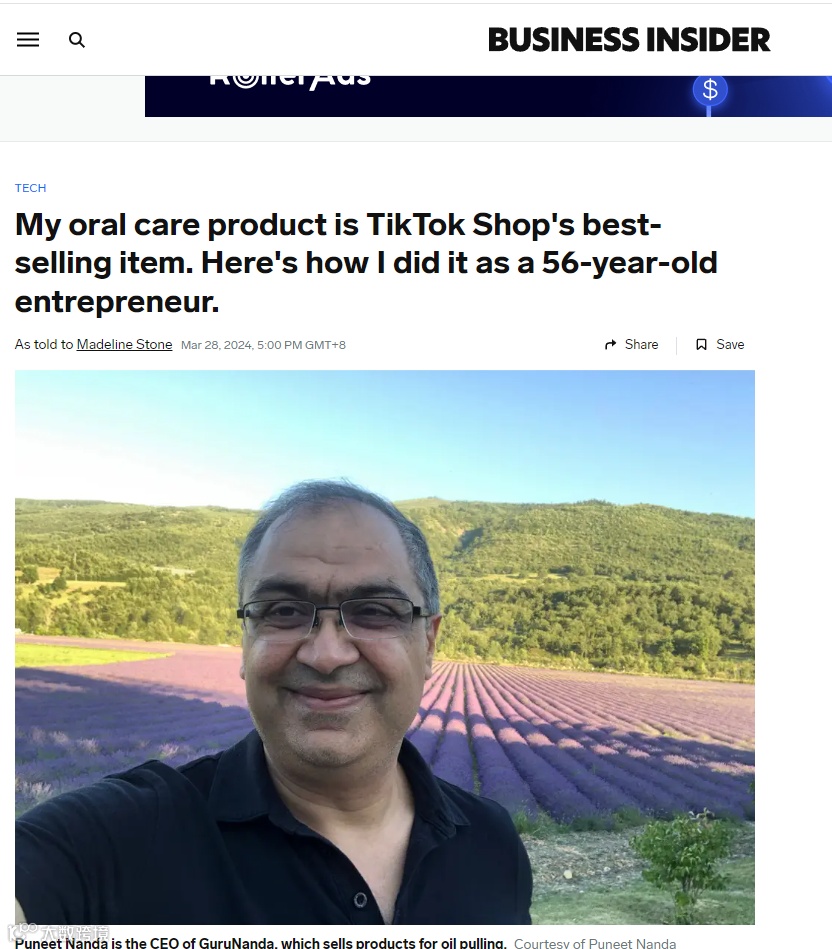This screenshot has width=832, height=949.
Task: Click the article date Mar 28, 2024
Action: coord(263,345)
